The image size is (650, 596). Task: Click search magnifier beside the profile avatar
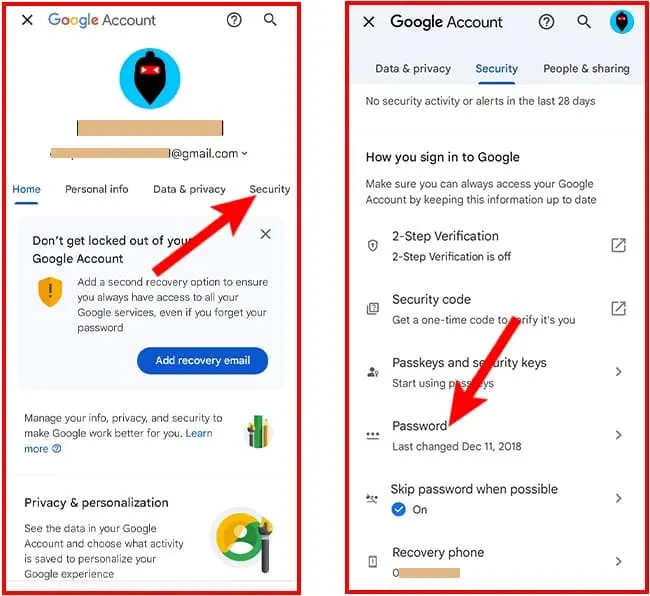coord(584,22)
